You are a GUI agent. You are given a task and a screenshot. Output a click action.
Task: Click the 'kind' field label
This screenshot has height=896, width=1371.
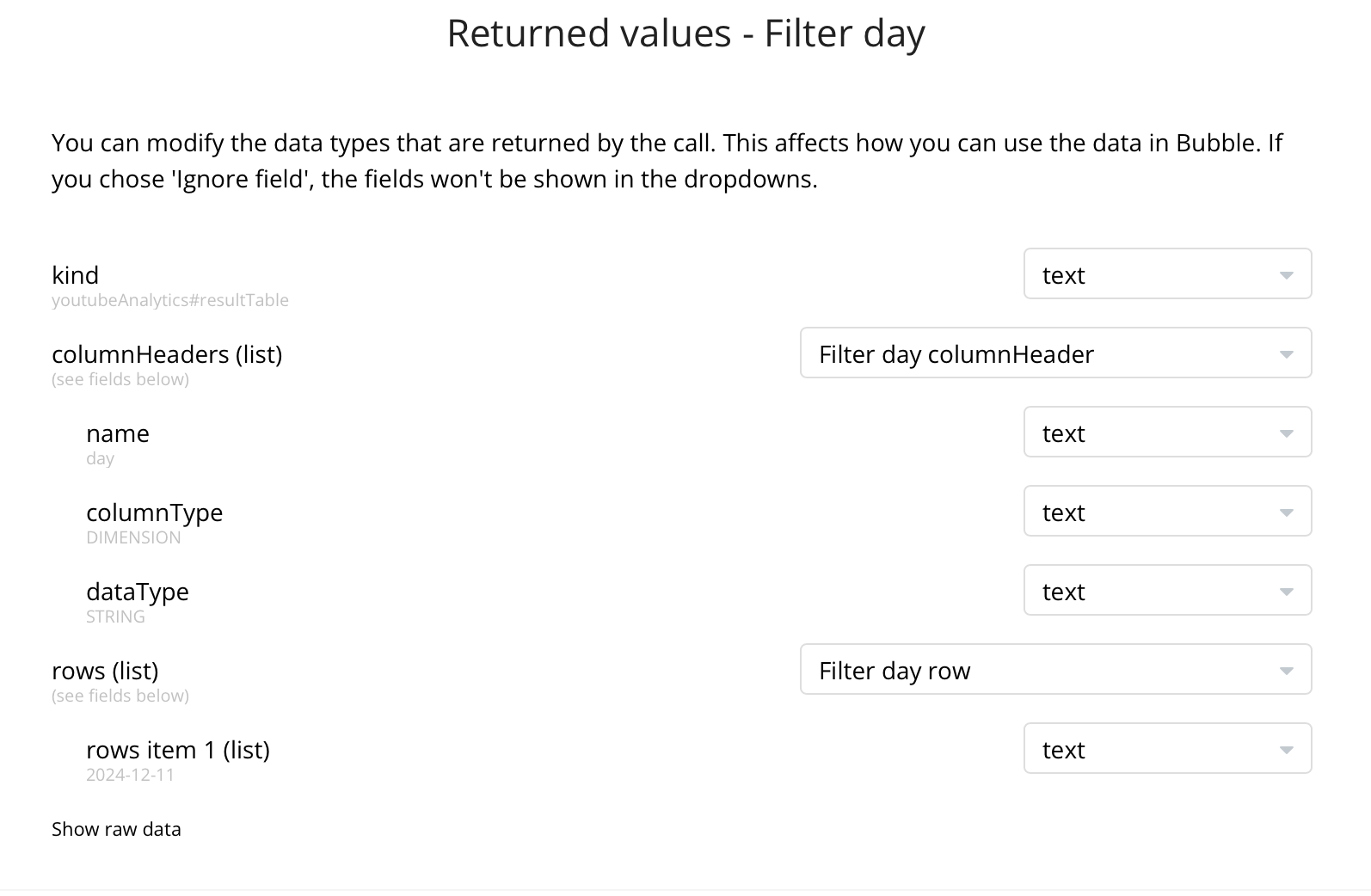(76, 275)
